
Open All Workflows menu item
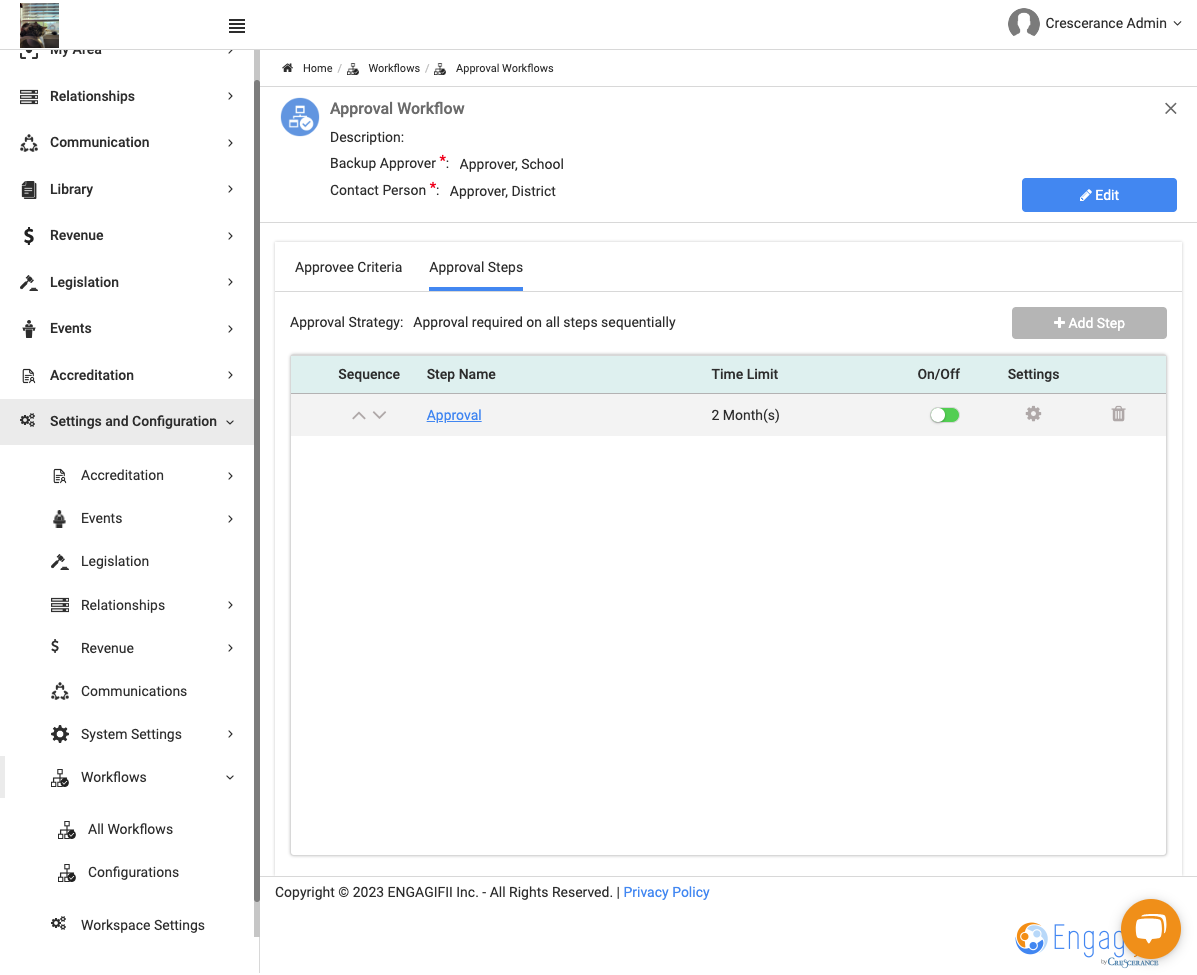point(130,829)
